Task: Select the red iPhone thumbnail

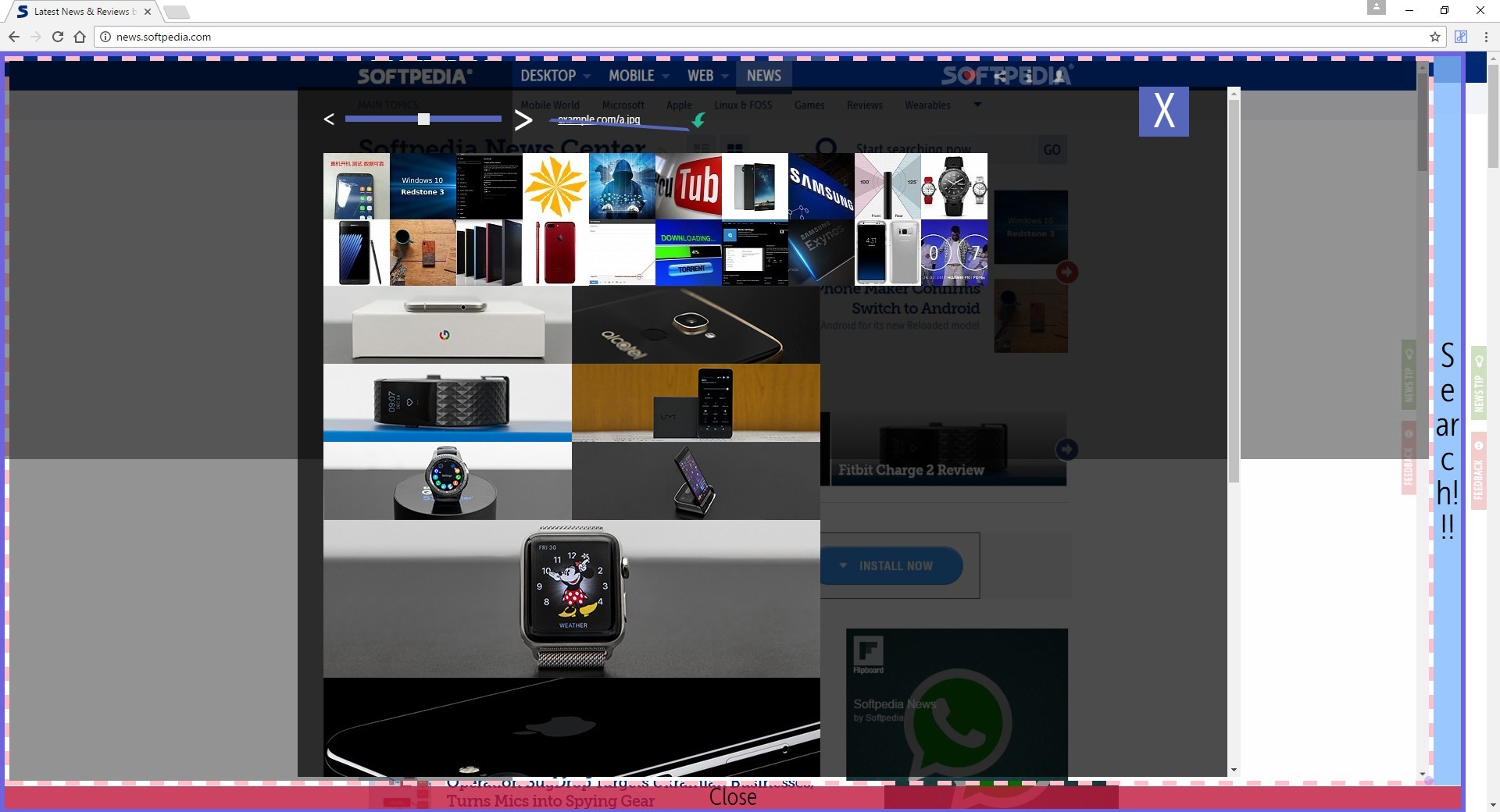Action: point(555,252)
